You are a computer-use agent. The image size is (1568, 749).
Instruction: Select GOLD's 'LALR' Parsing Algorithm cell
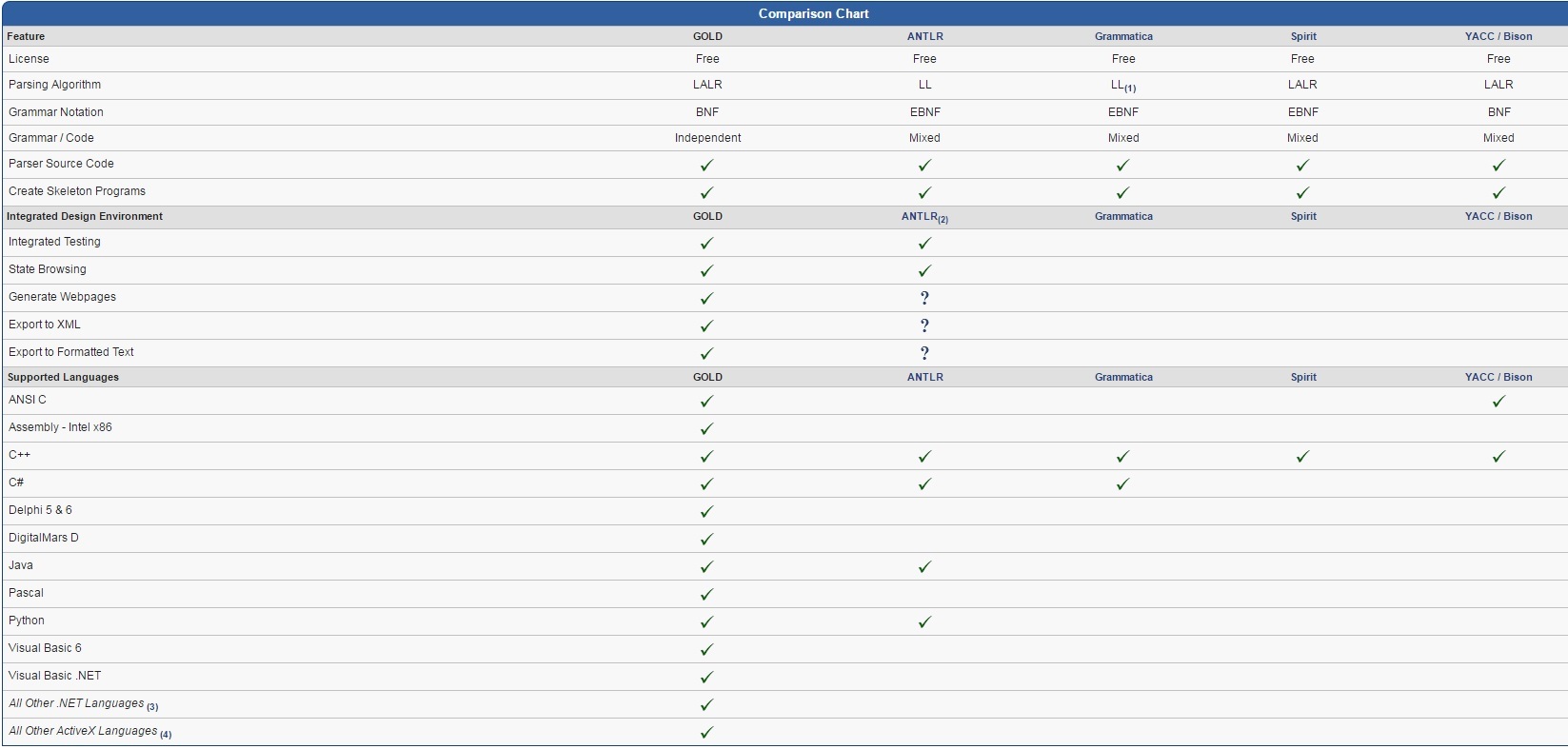click(x=707, y=85)
